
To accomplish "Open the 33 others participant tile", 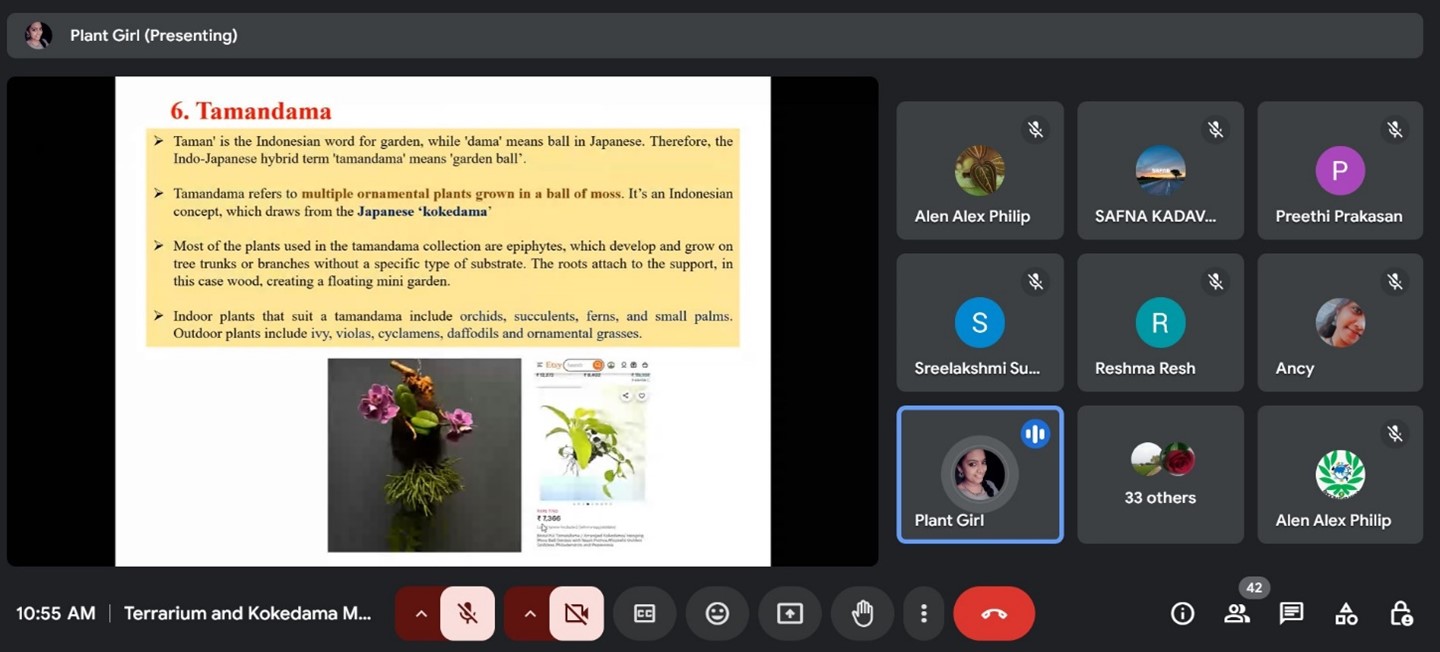I will coord(1160,475).
